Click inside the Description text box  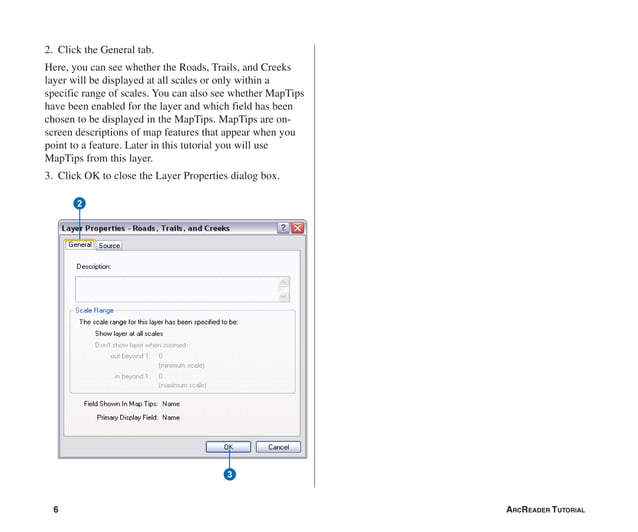(177, 289)
